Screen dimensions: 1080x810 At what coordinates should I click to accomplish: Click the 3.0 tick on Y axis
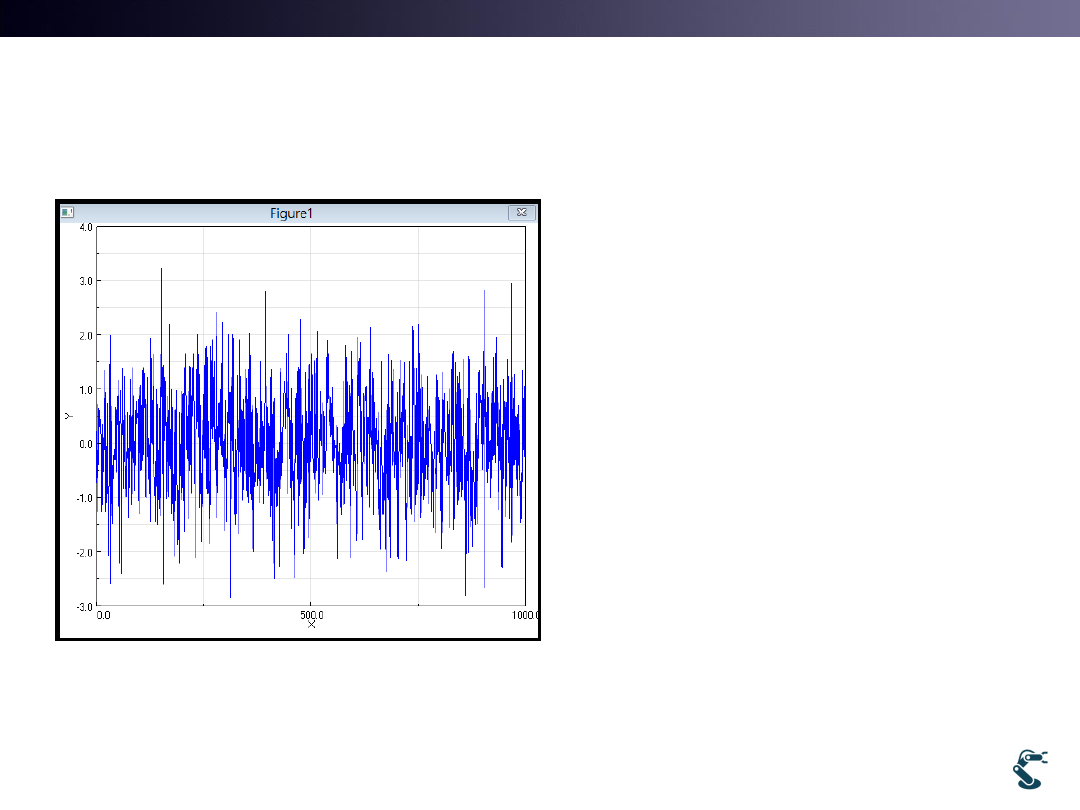85,281
